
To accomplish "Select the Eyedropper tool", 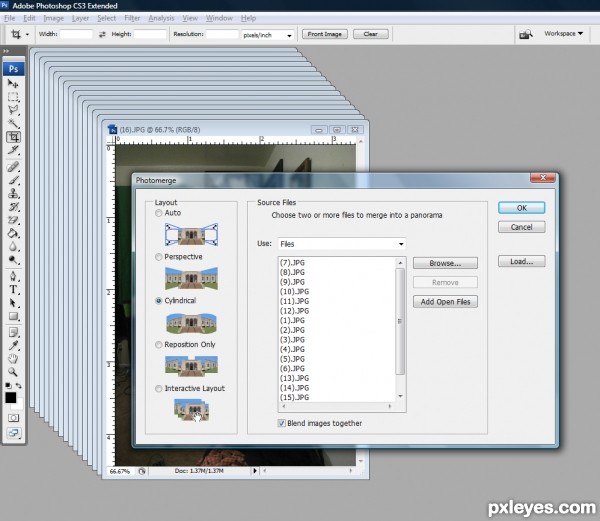I will (x=13, y=346).
